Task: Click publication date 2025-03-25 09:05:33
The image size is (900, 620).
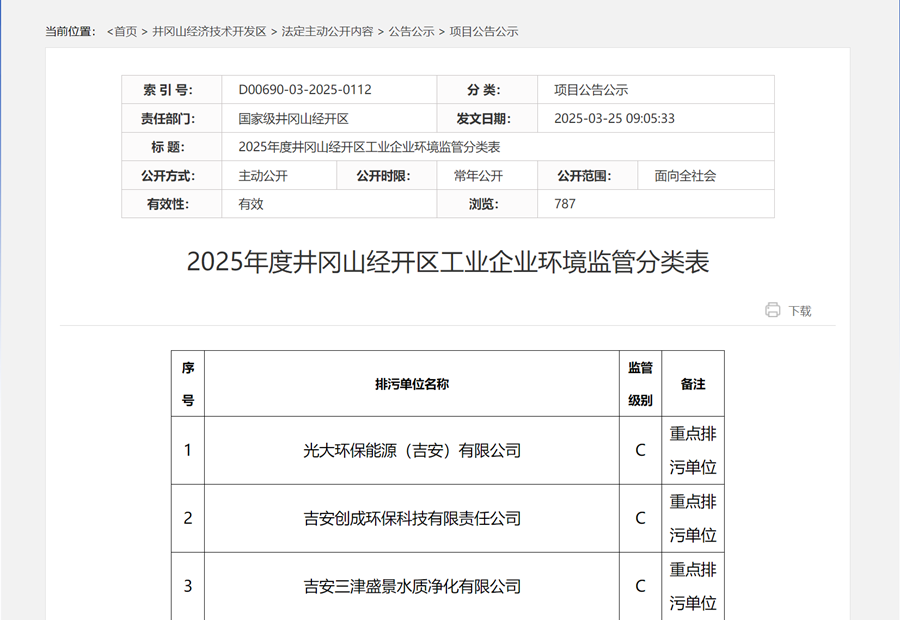Action: coord(614,118)
